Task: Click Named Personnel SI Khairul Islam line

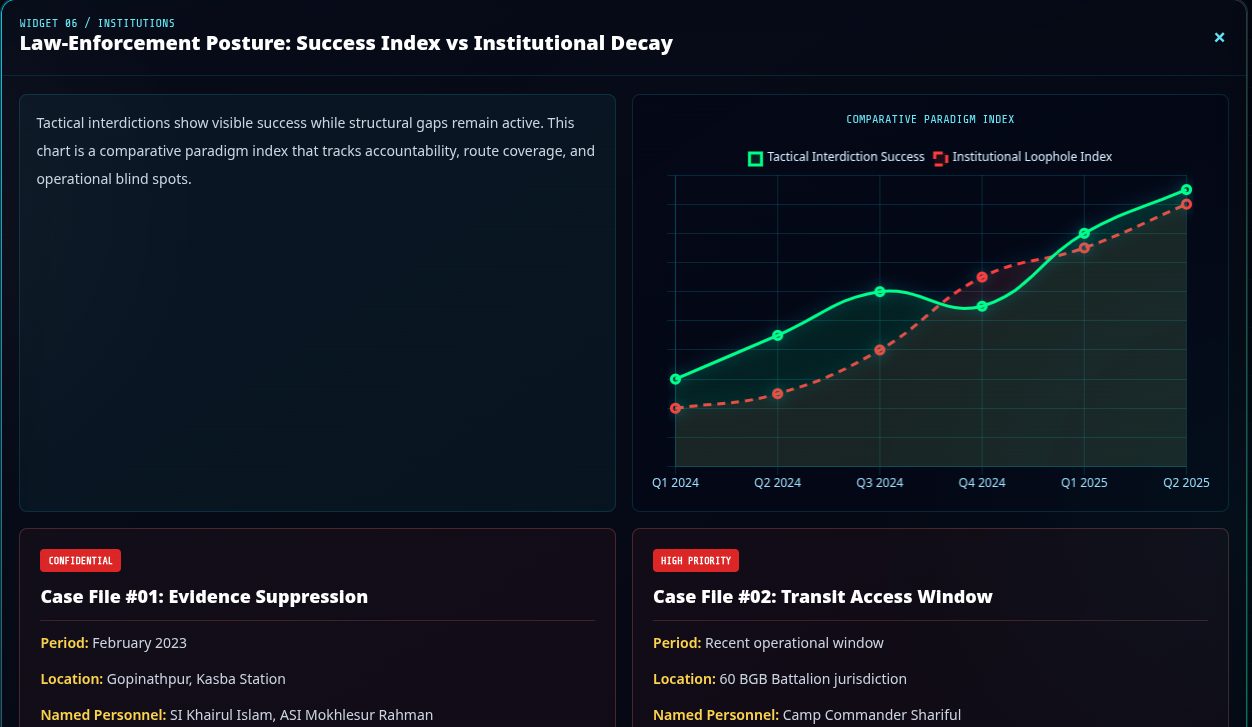Action: coord(237,715)
